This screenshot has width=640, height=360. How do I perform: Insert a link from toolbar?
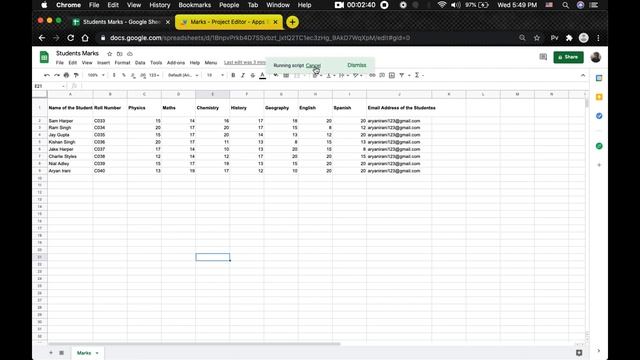click(x=372, y=75)
